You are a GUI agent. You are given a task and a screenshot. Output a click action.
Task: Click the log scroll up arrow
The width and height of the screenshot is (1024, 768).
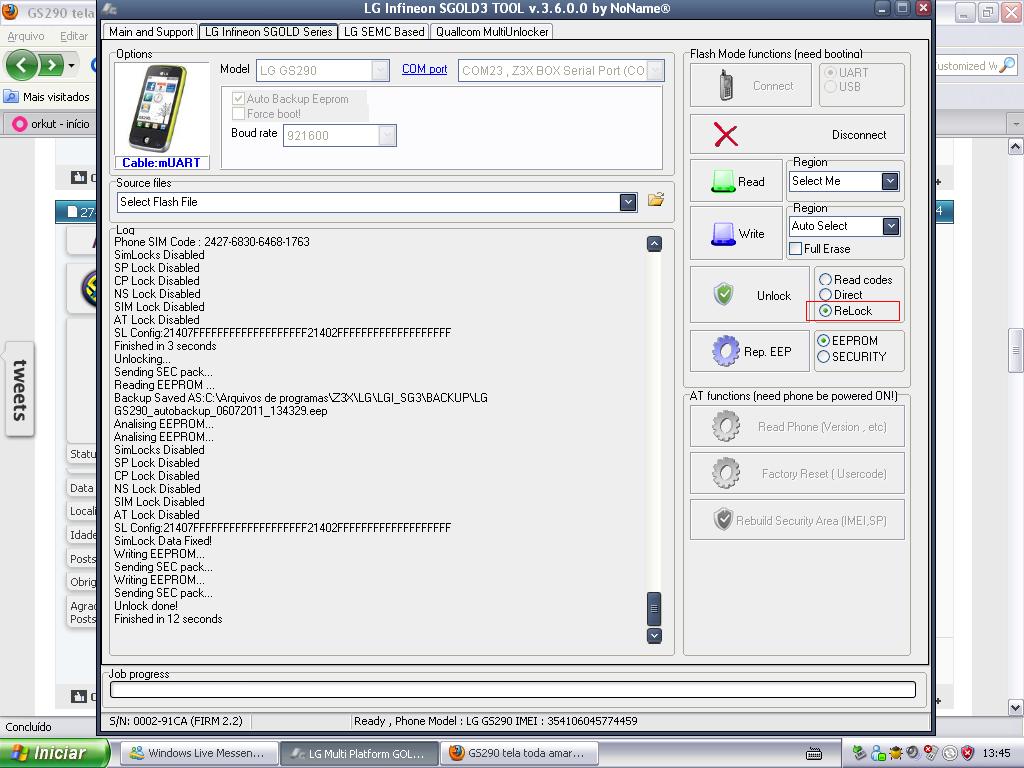[654, 244]
